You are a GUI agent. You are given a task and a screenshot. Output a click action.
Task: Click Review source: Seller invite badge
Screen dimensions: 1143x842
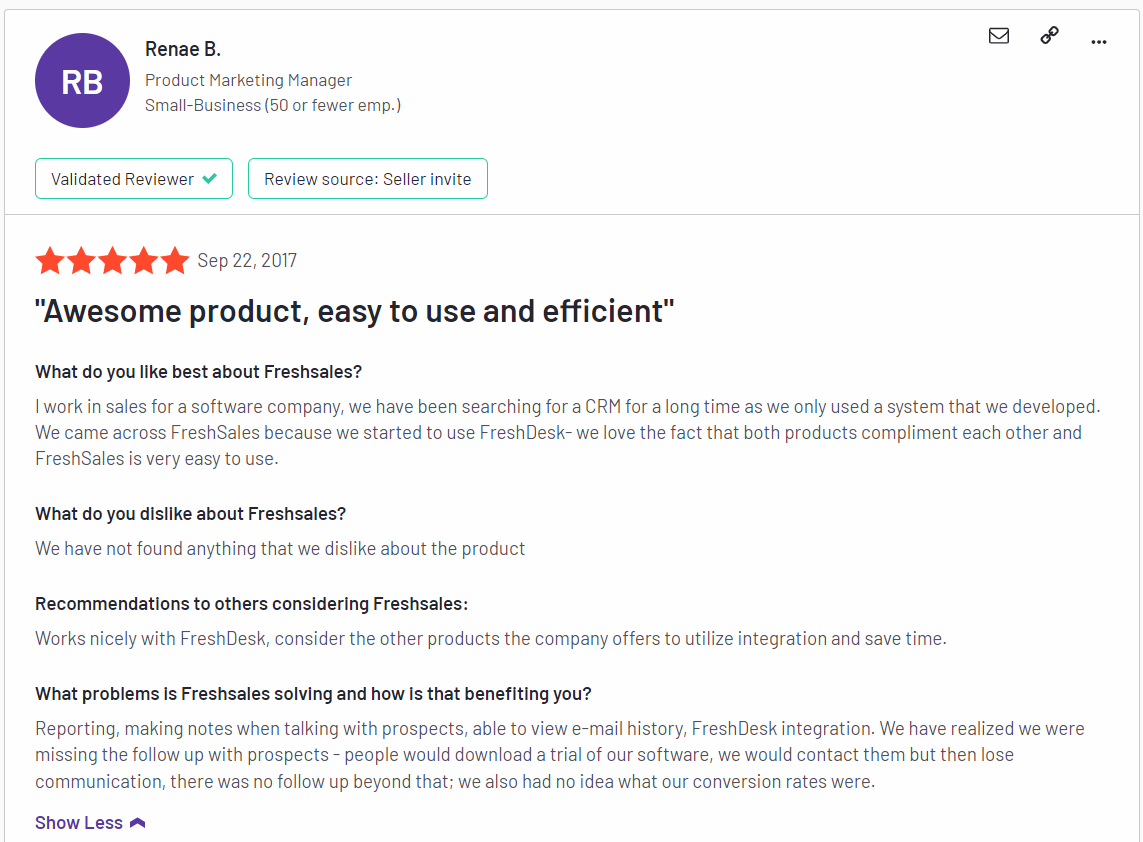368,179
